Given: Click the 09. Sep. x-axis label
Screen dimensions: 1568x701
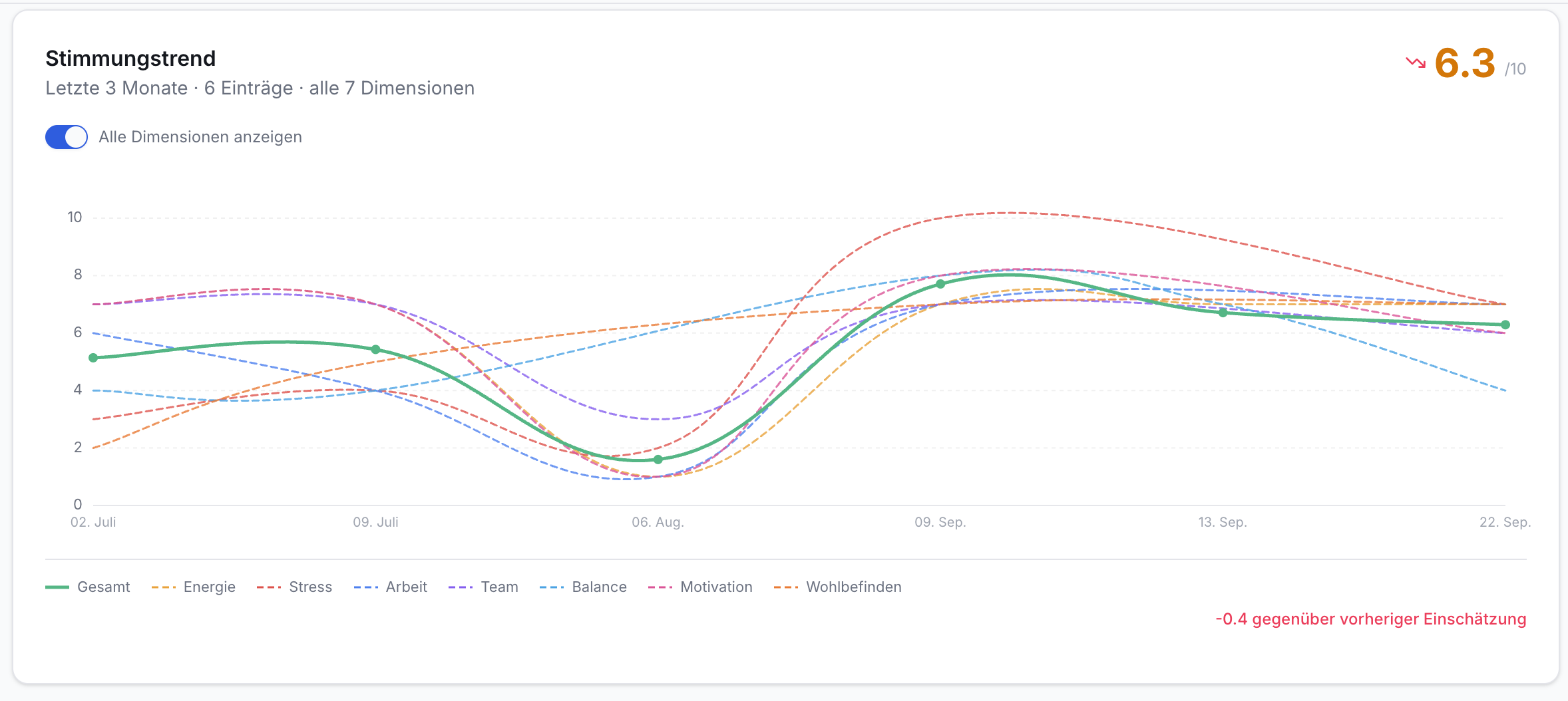Looking at the screenshot, I should [940, 523].
